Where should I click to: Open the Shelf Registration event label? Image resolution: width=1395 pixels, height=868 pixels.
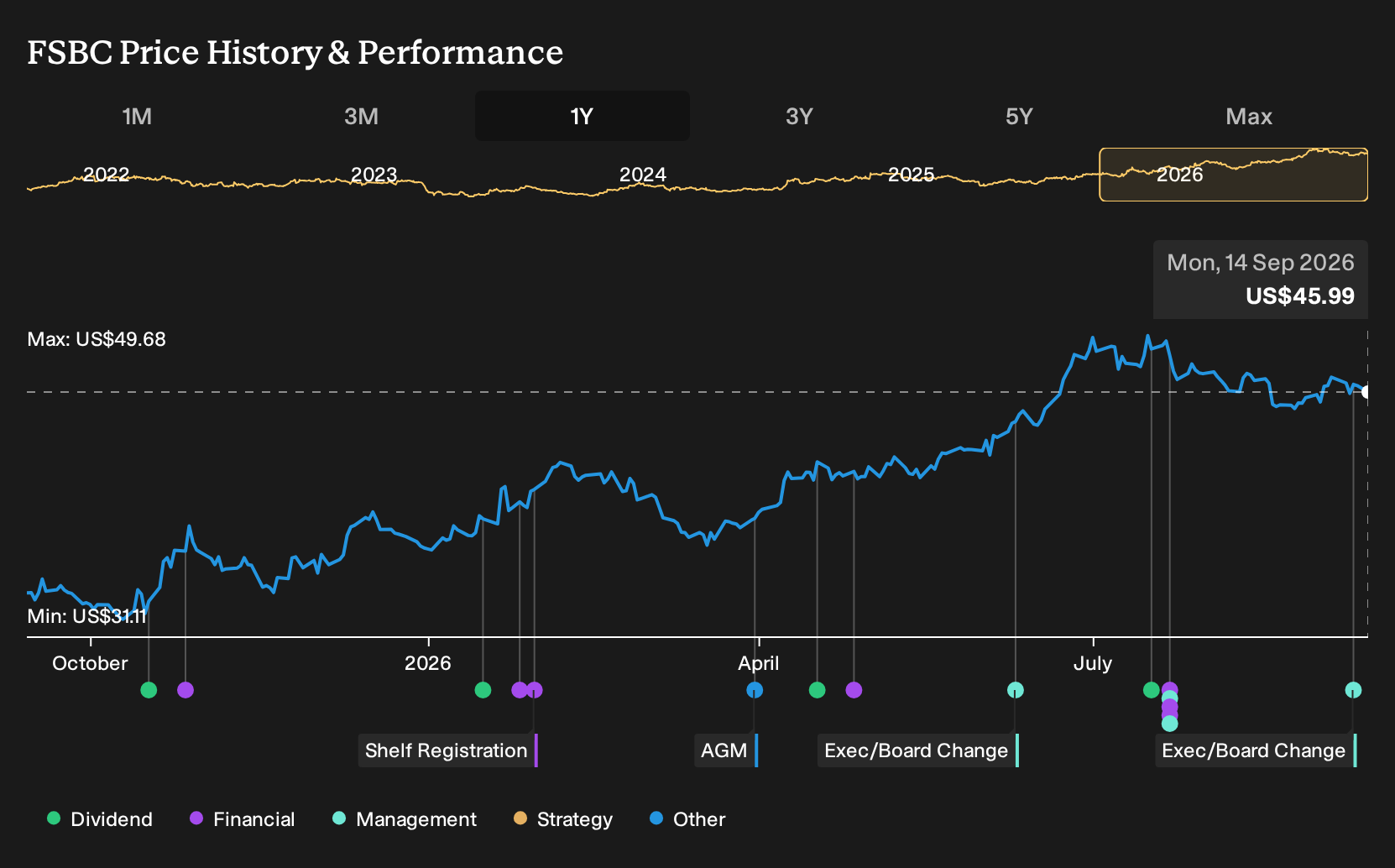pyautogui.click(x=448, y=750)
